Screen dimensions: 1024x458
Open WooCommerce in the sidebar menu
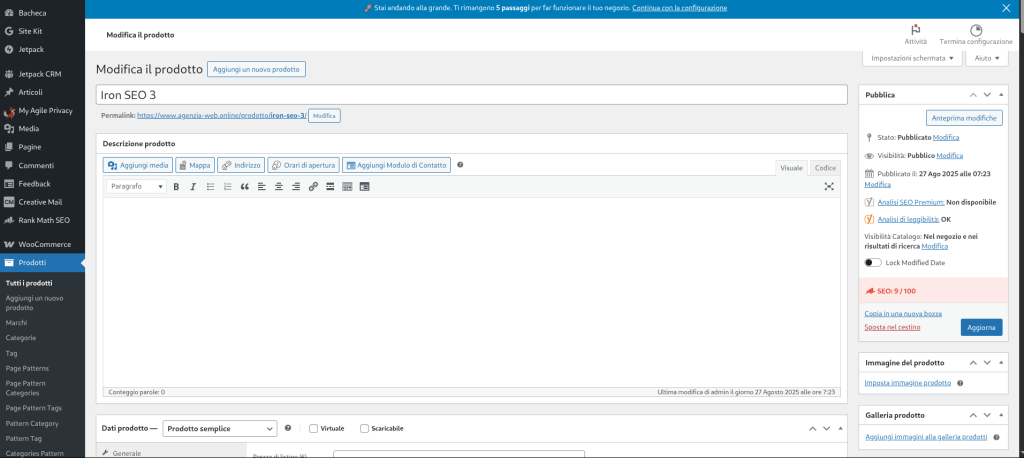tap(44, 244)
